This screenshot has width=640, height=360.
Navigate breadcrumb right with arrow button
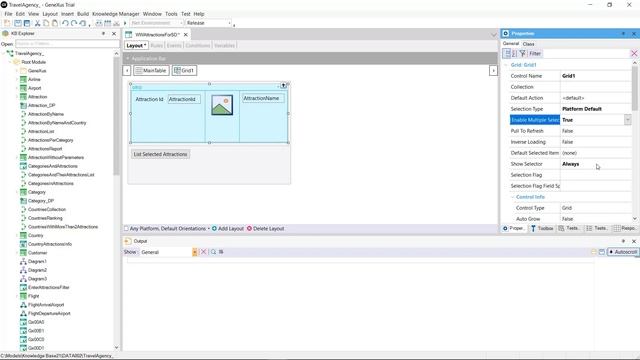493,71
